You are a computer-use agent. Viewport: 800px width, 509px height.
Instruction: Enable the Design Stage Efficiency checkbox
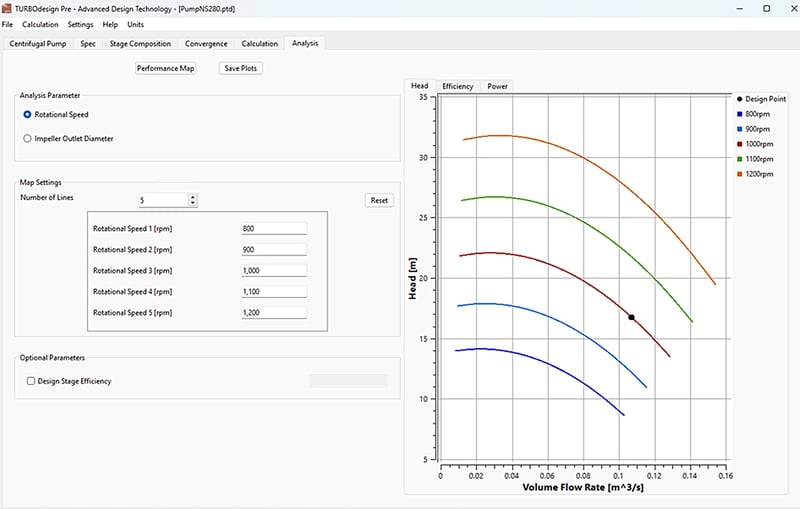pyautogui.click(x=31, y=381)
